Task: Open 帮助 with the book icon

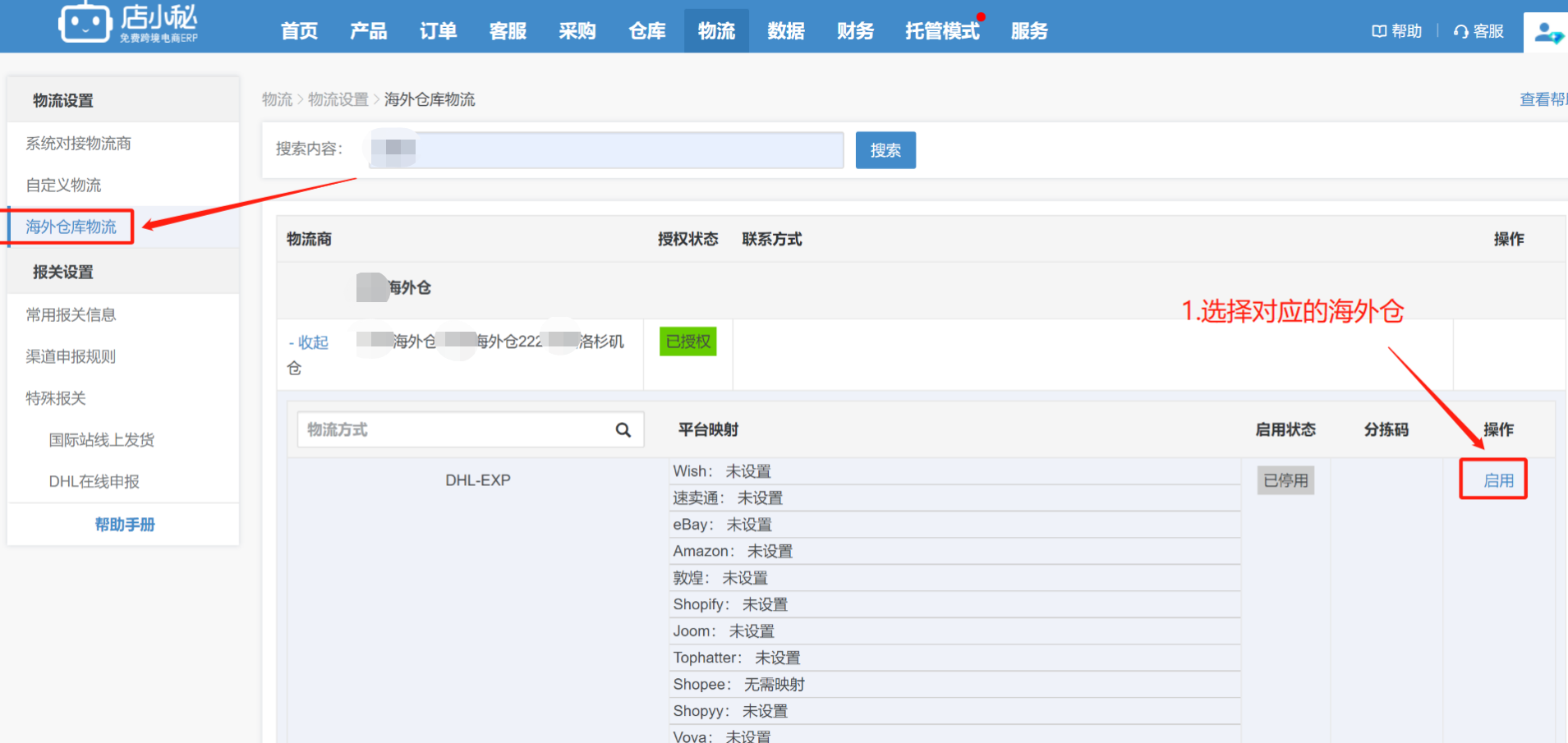Action: coord(1396,31)
